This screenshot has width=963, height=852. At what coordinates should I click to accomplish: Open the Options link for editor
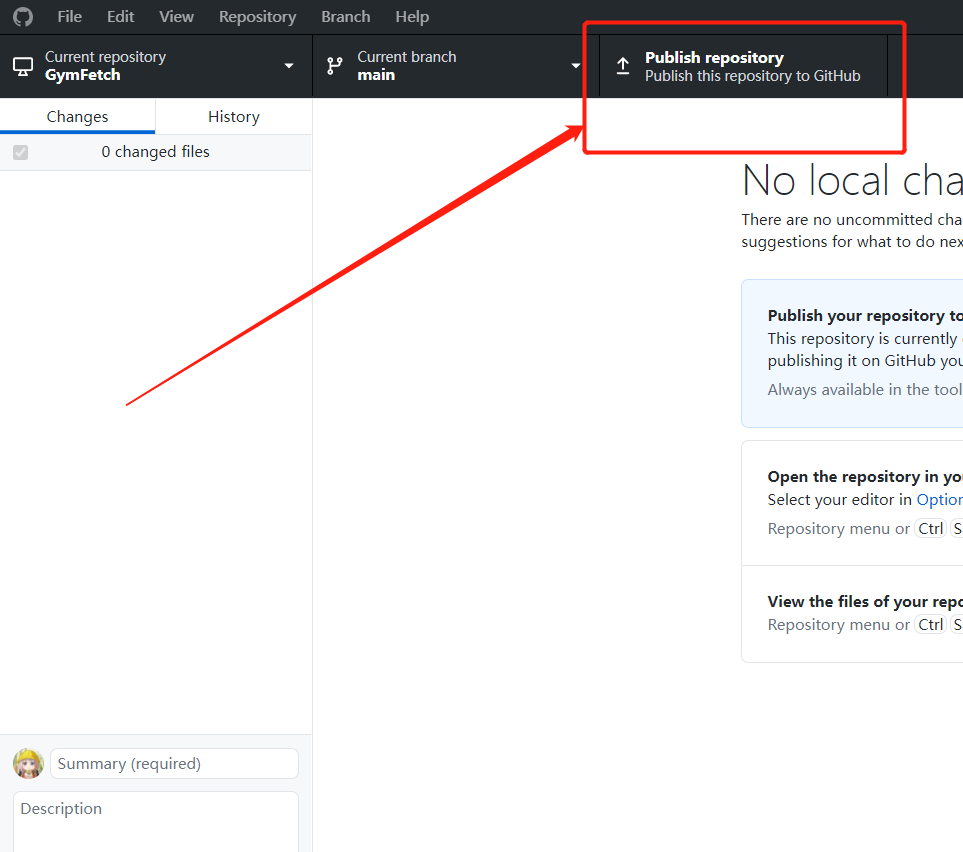click(x=940, y=499)
